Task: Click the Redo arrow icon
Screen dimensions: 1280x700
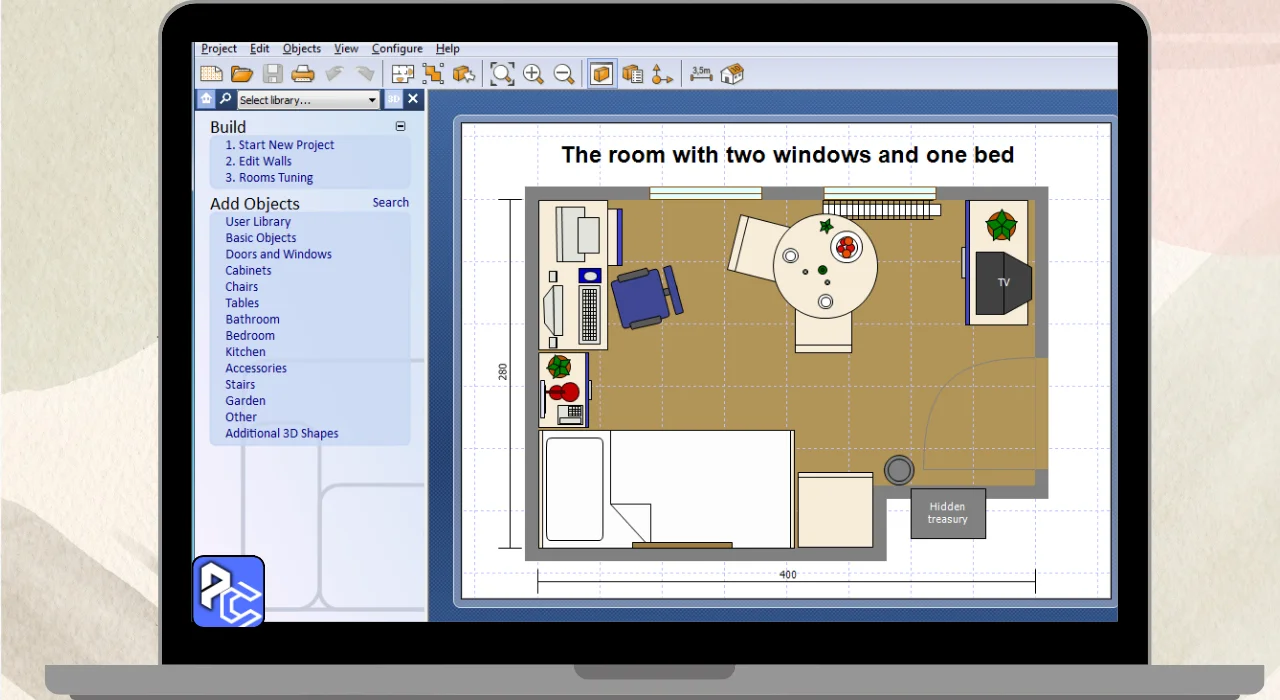Action: pos(364,74)
